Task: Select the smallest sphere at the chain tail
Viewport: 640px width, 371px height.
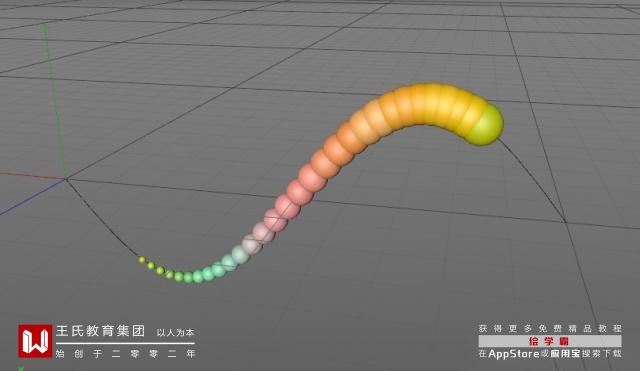Action: pos(142,260)
